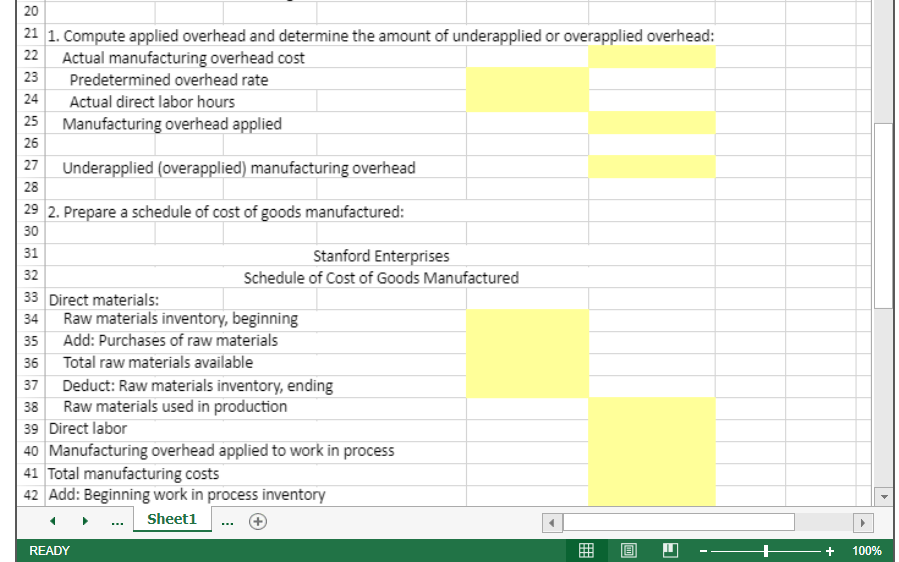899x562 pixels.
Task: Show more sheets right of Sheet1
Action: [227, 522]
